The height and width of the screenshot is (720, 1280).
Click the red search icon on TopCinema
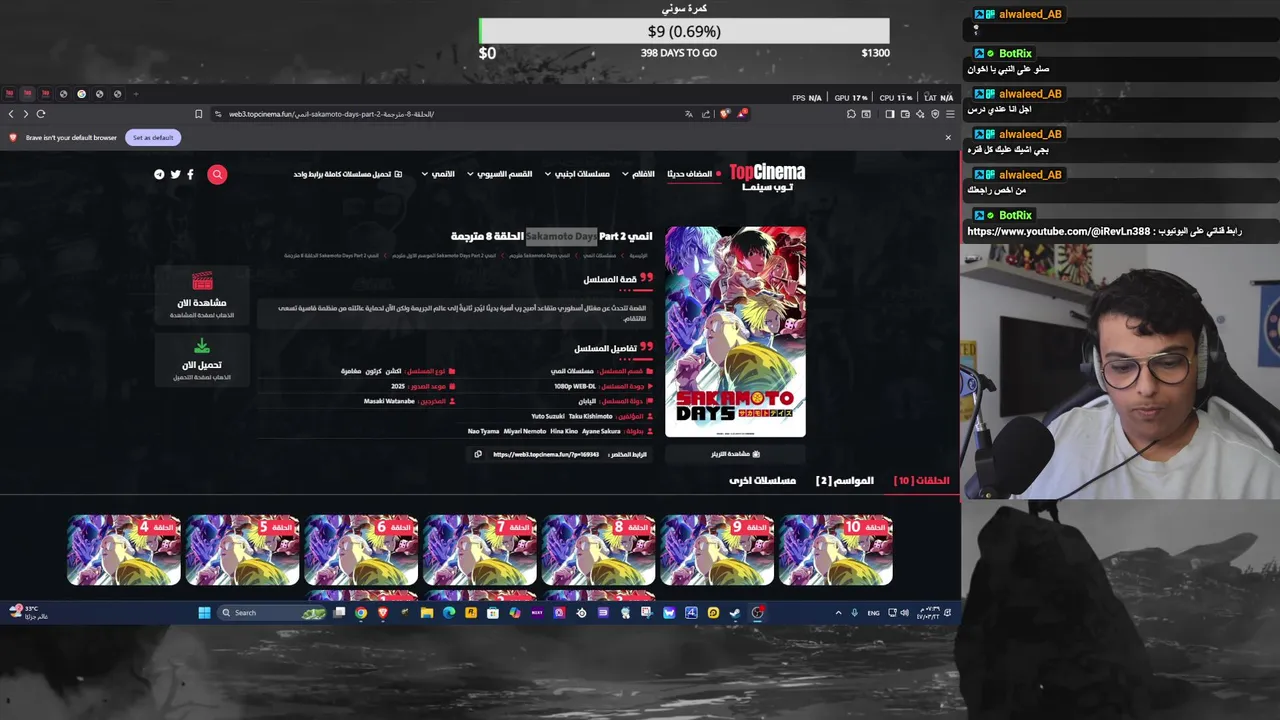[x=217, y=174]
